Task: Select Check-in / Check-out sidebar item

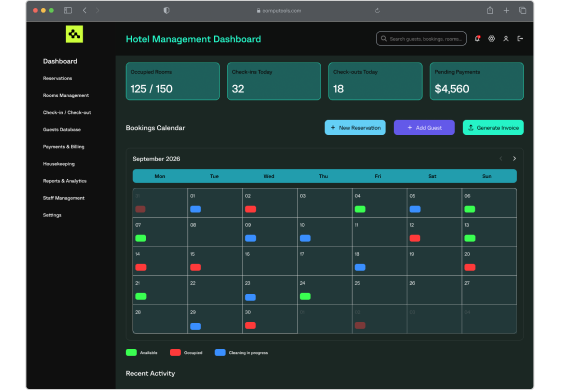Action: tap(67, 113)
